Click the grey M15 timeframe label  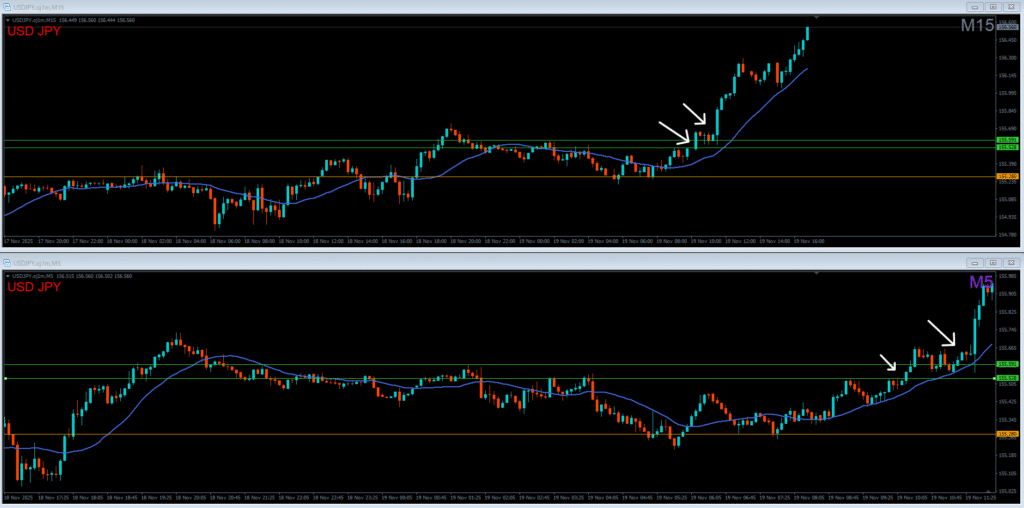pyautogui.click(x=977, y=25)
